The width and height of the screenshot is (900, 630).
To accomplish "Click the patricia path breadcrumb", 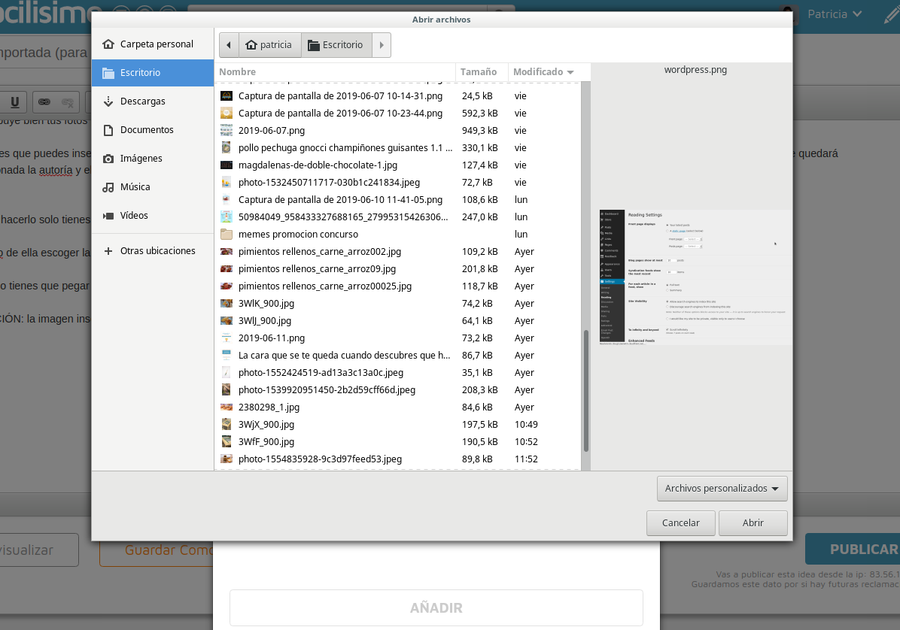I will click(267, 45).
